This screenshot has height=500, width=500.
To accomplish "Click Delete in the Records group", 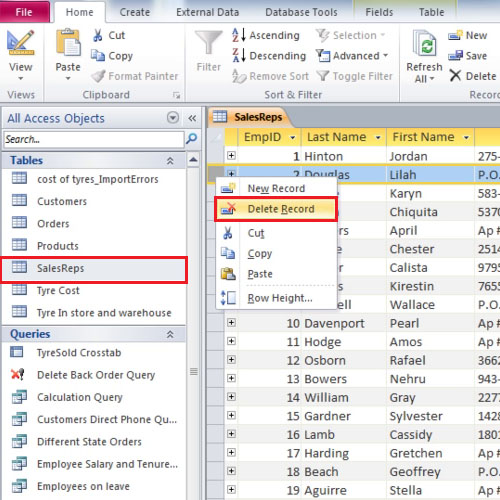I will (473, 76).
